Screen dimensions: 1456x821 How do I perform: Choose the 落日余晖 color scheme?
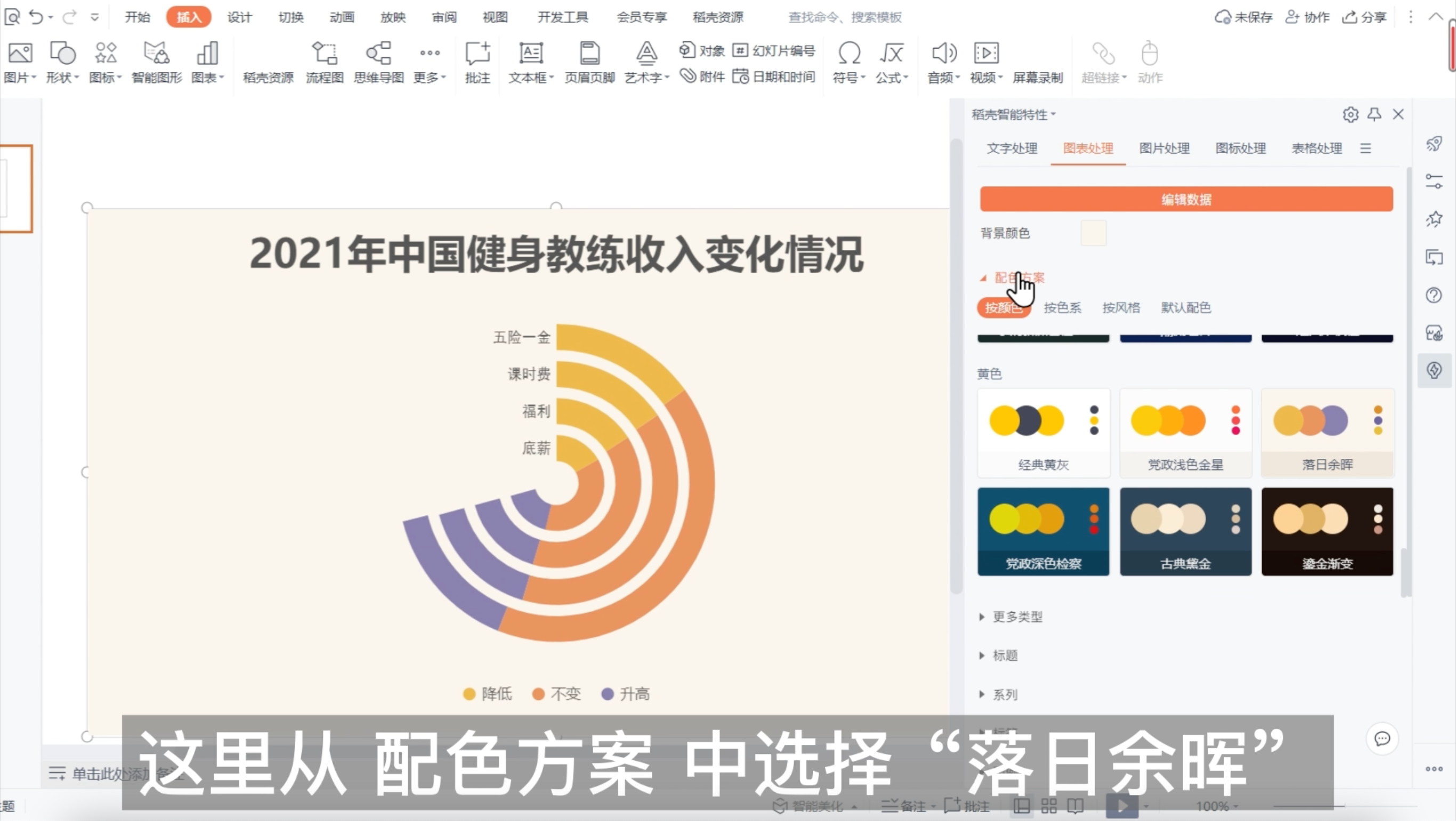click(x=1327, y=432)
